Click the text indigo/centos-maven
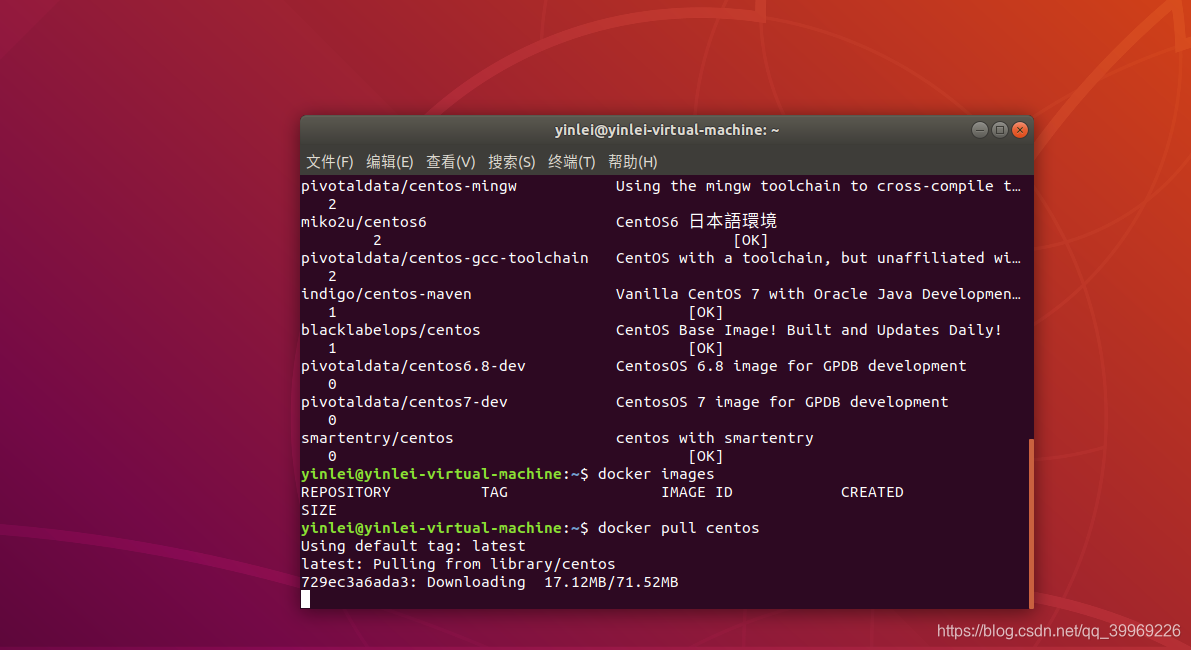 pos(386,294)
